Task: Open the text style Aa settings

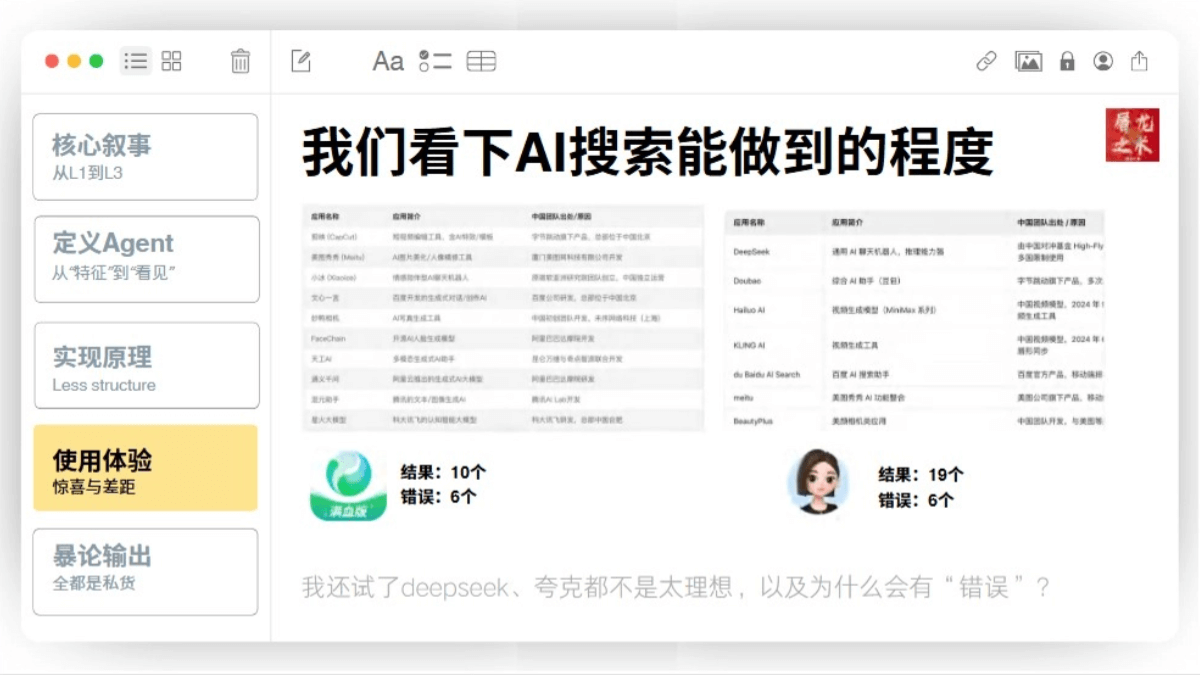Action: [388, 61]
